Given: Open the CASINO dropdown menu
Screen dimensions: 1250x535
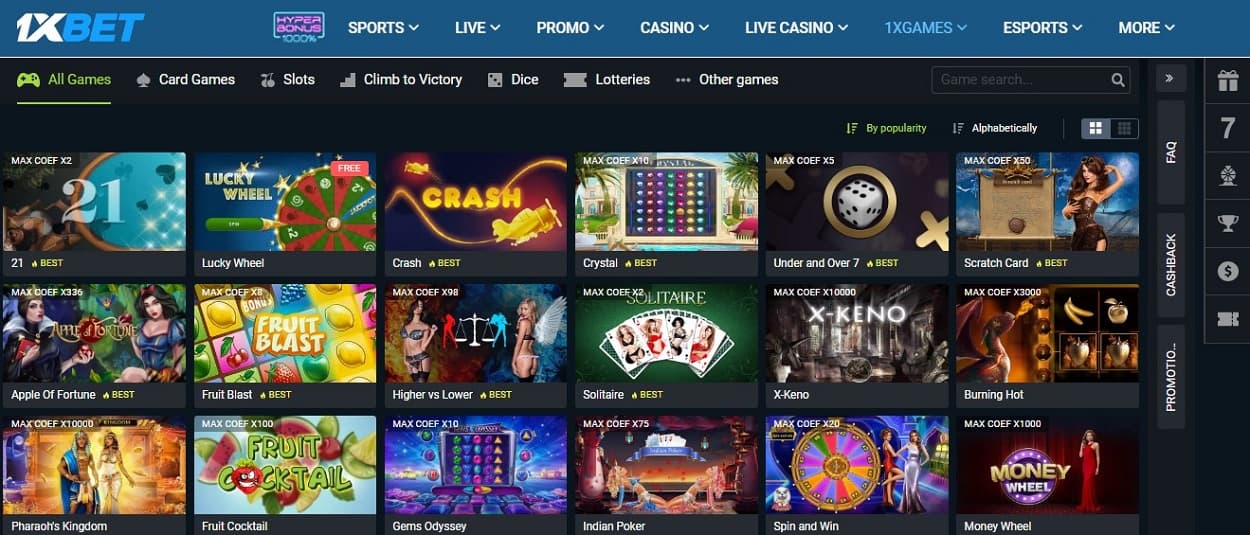Looking at the screenshot, I should point(674,28).
